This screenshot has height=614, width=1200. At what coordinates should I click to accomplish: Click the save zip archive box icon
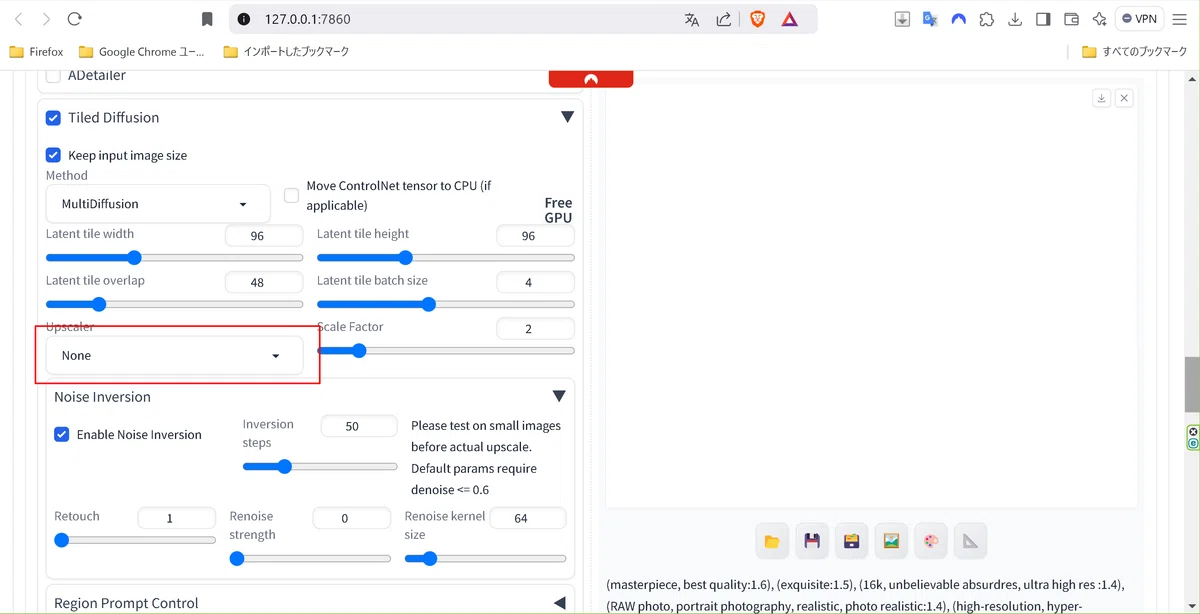pyautogui.click(x=851, y=541)
